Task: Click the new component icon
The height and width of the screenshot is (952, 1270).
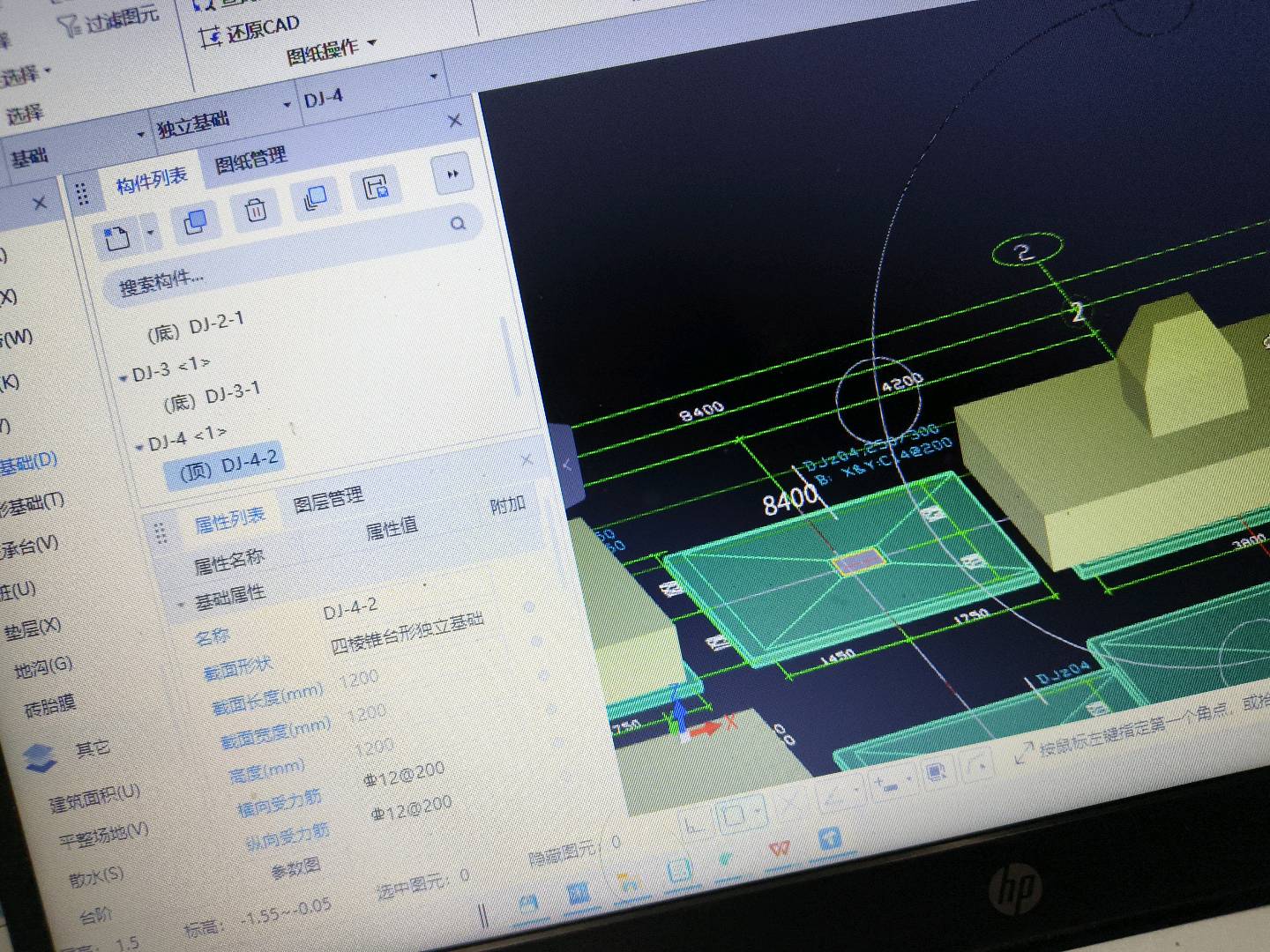Action: [117, 237]
